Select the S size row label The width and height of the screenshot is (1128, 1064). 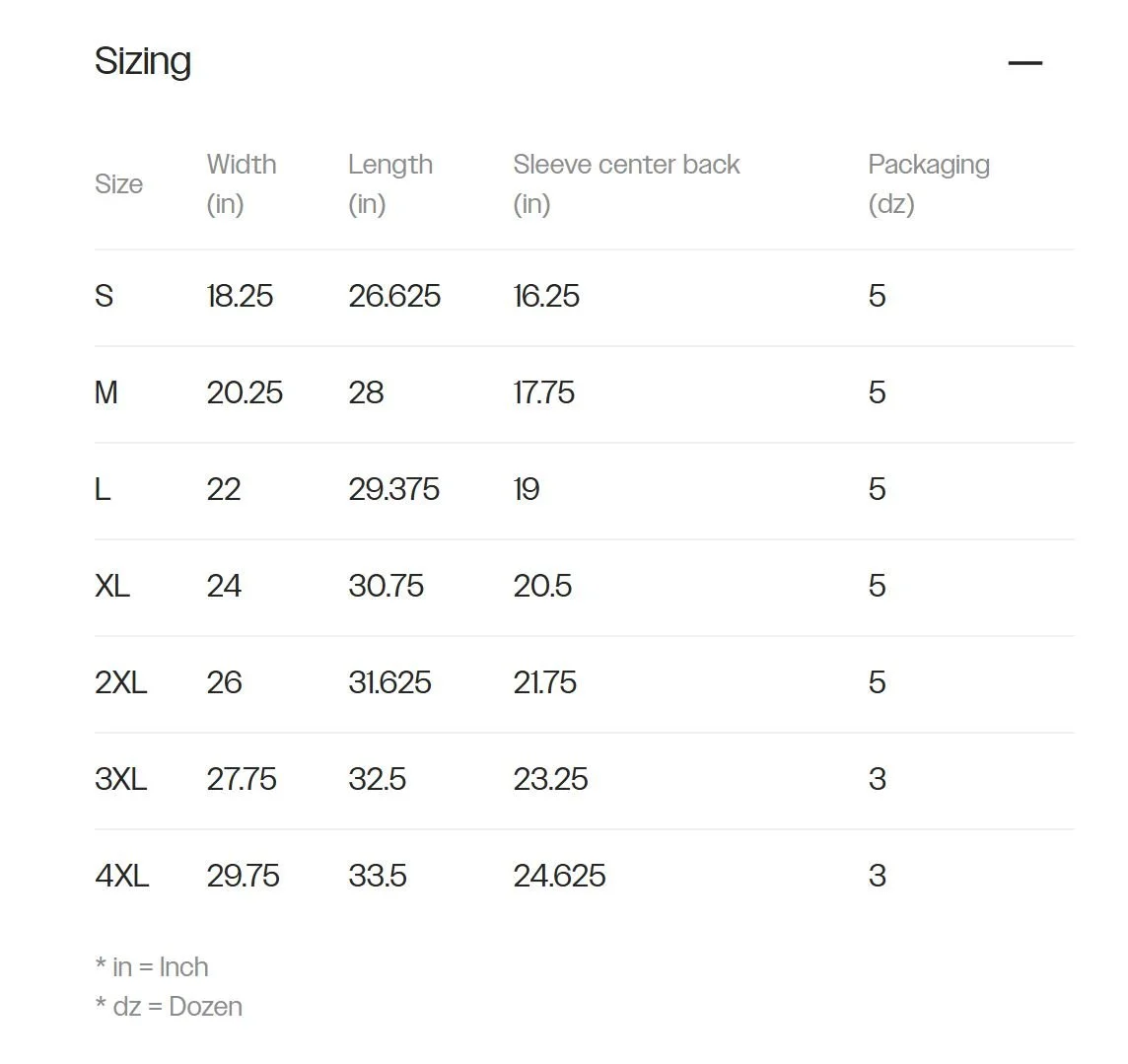point(104,297)
